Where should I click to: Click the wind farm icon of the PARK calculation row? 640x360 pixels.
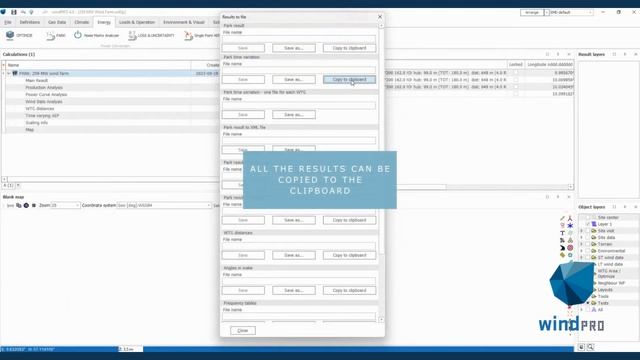coord(15,73)
